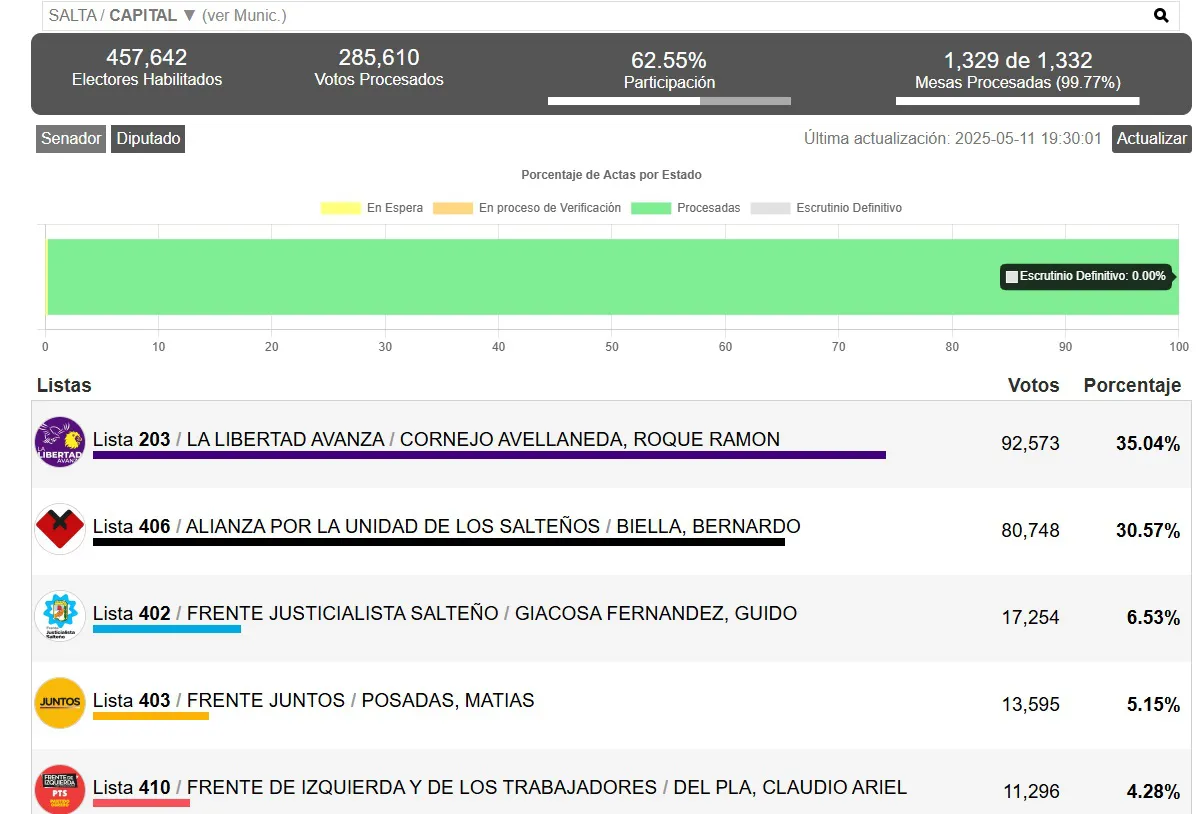Click the yellow JUNTOS party logo
This screenshot has height=814, width=1197.
click(59, 702)
